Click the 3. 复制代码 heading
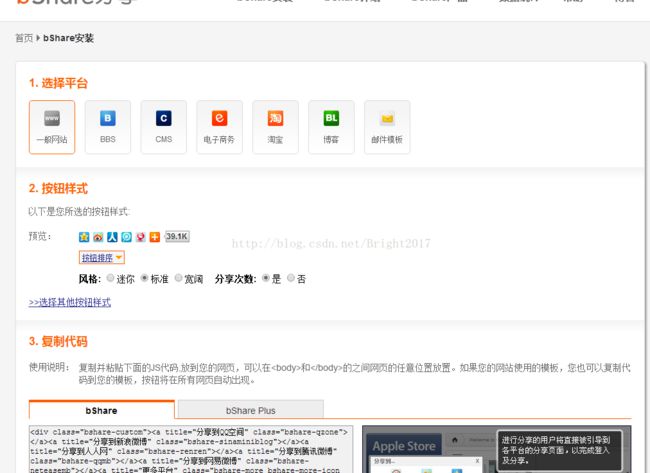650x473 pixels. pos(58,342)
